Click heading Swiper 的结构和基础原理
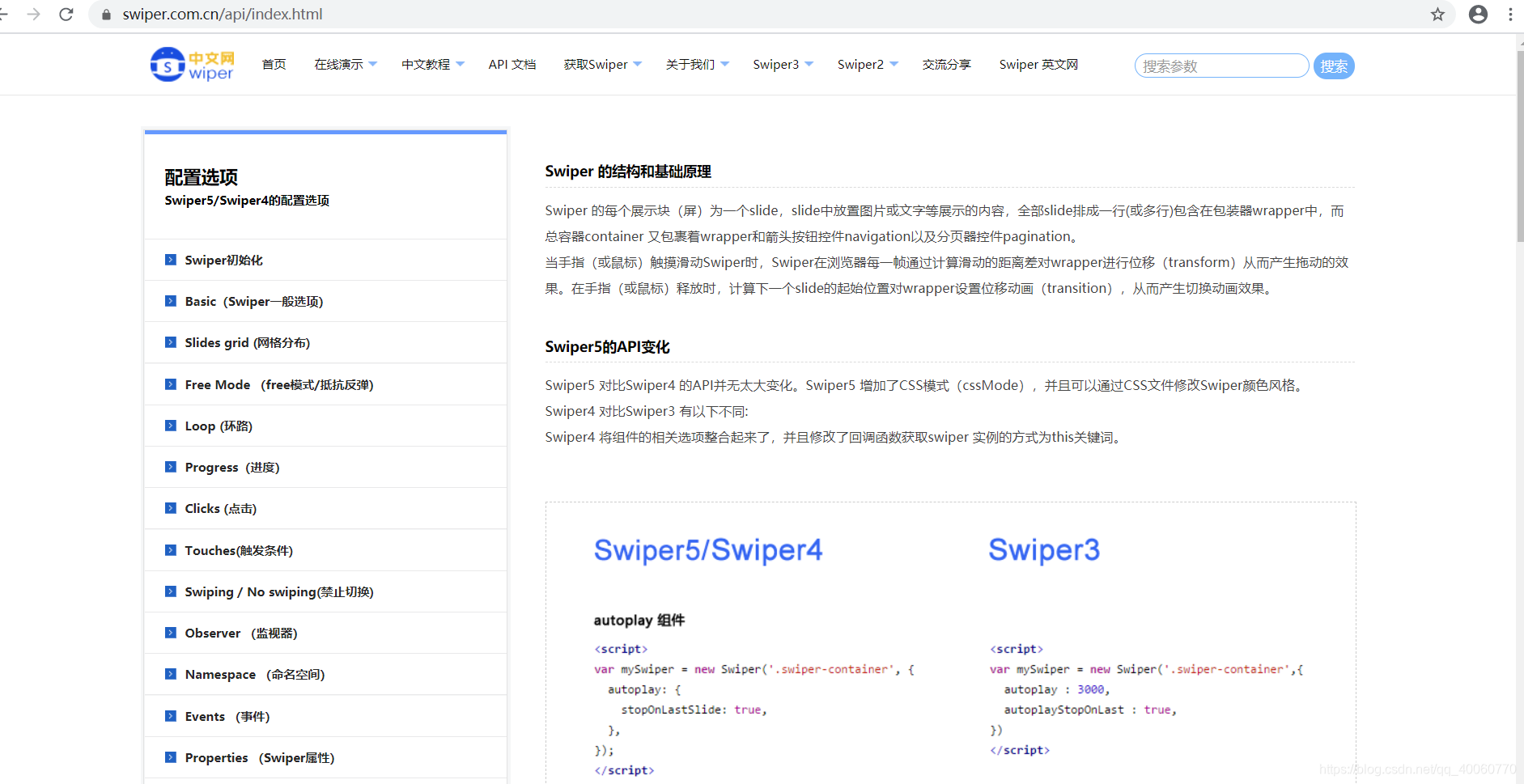 pyautogui.click(x=628, y=172)
